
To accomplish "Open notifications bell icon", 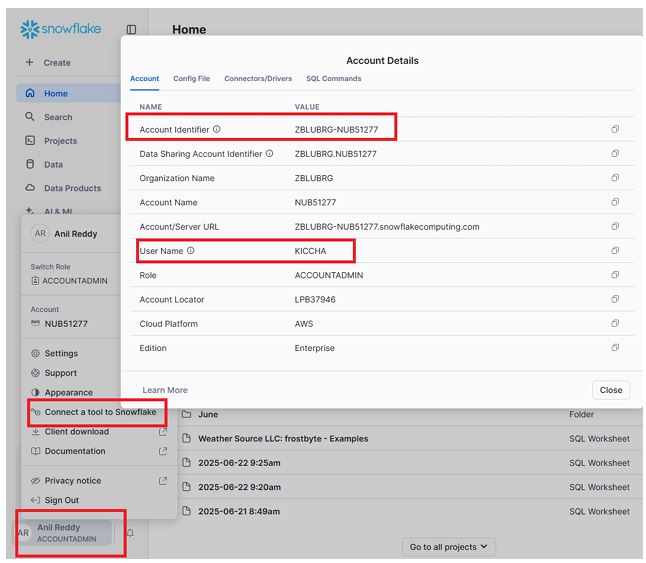I will pos(130,533).
